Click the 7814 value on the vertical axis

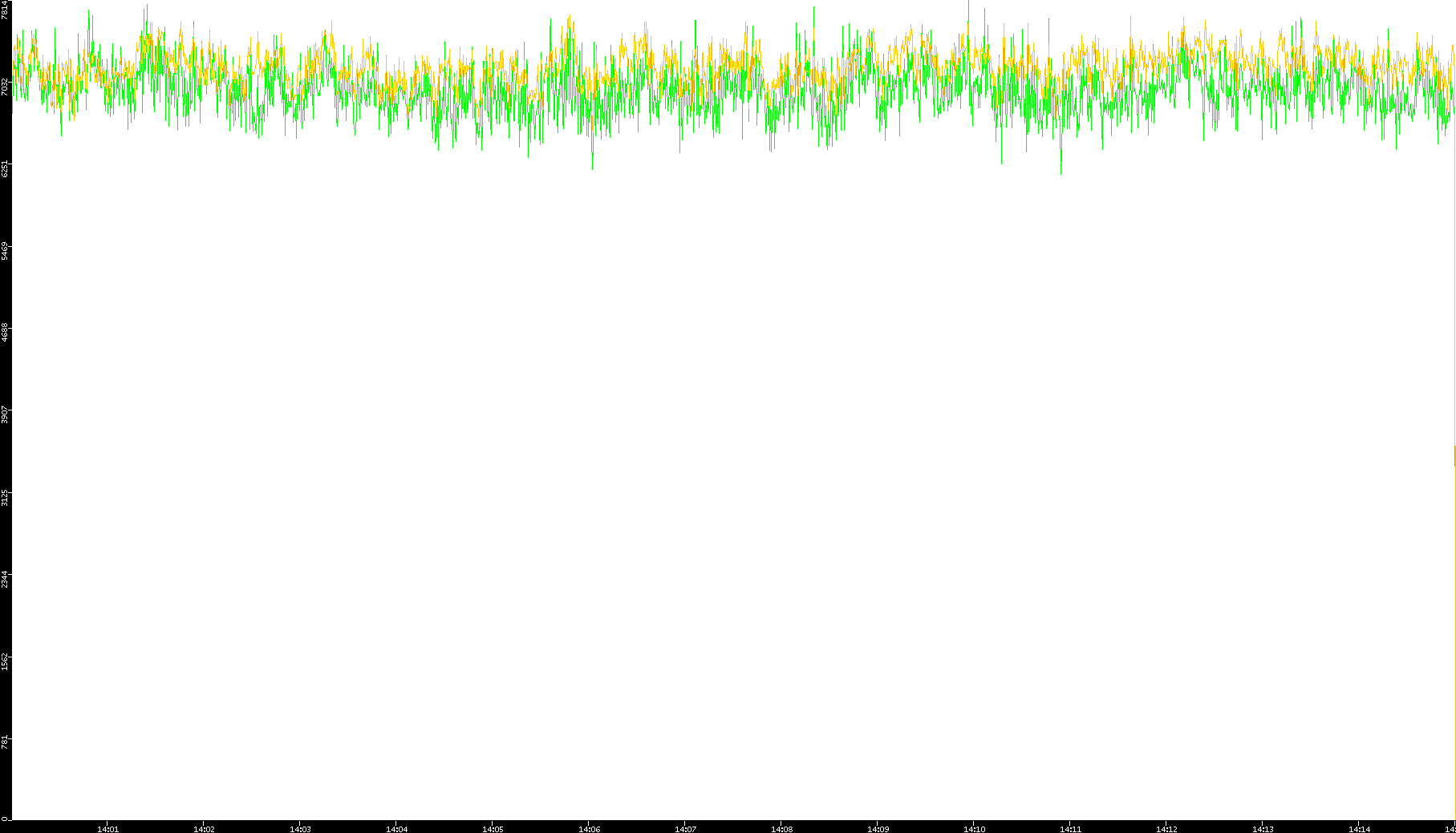[6, 10]
